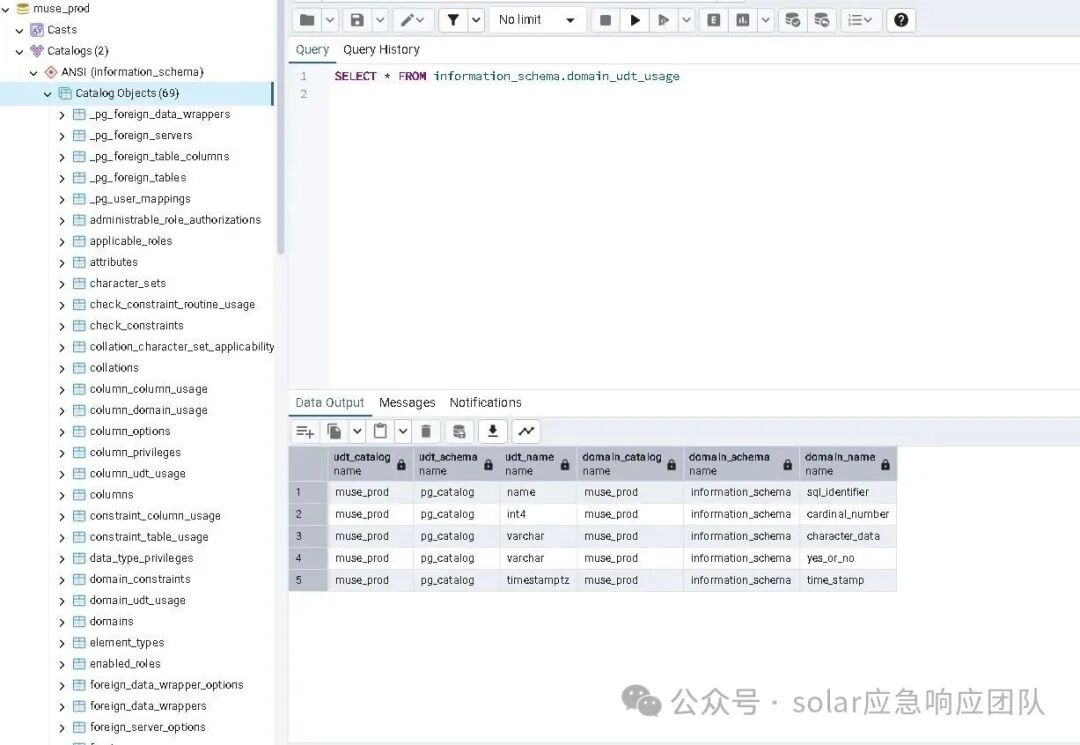Select the domains tree item
This screenshot has width=1080, height=745.
pyautogui.click(x=112, y=622)
